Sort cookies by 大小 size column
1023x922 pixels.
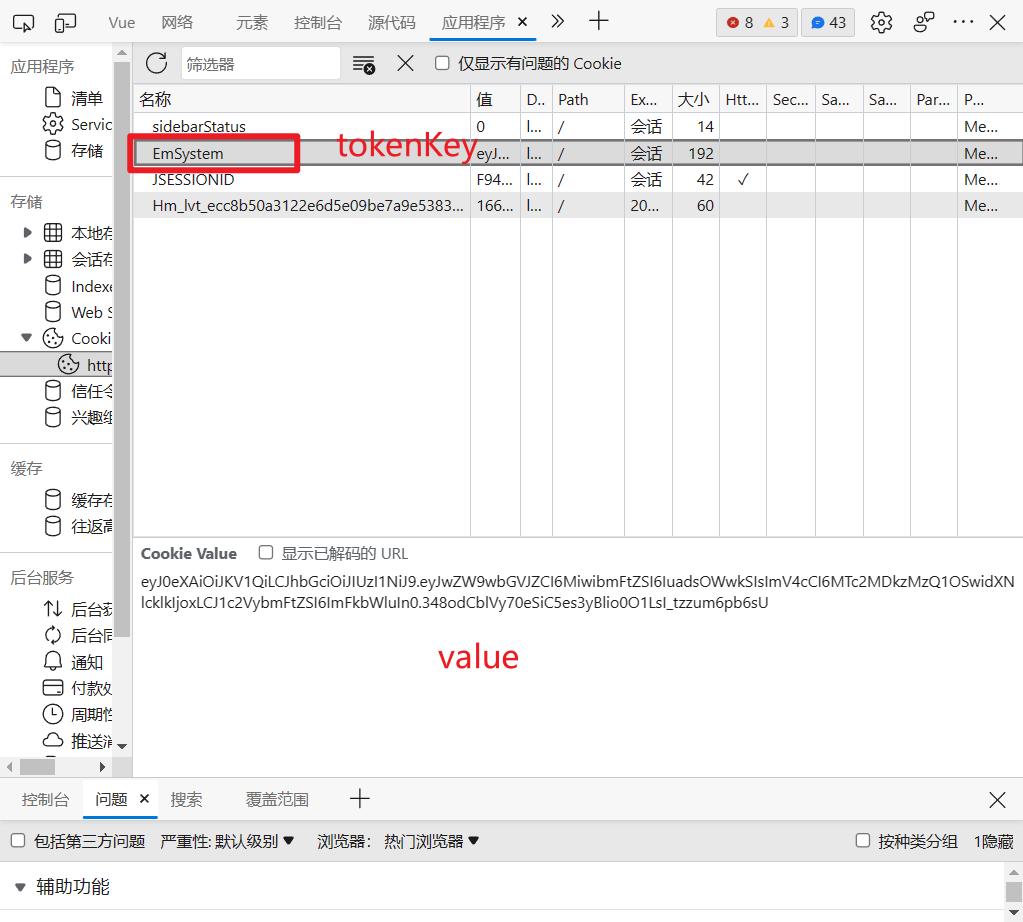[x=695, y=99]
